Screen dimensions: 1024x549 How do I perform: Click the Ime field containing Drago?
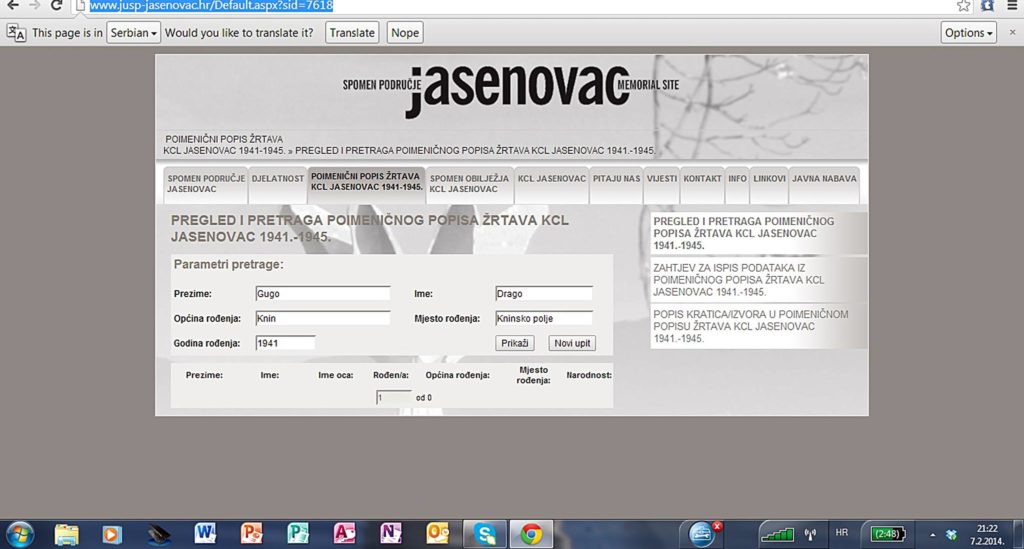[544, 294]
